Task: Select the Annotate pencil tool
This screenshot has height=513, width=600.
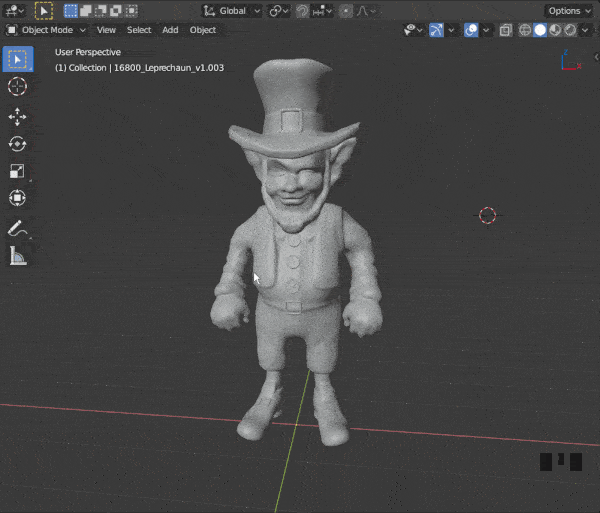Action: pos(17,228)
